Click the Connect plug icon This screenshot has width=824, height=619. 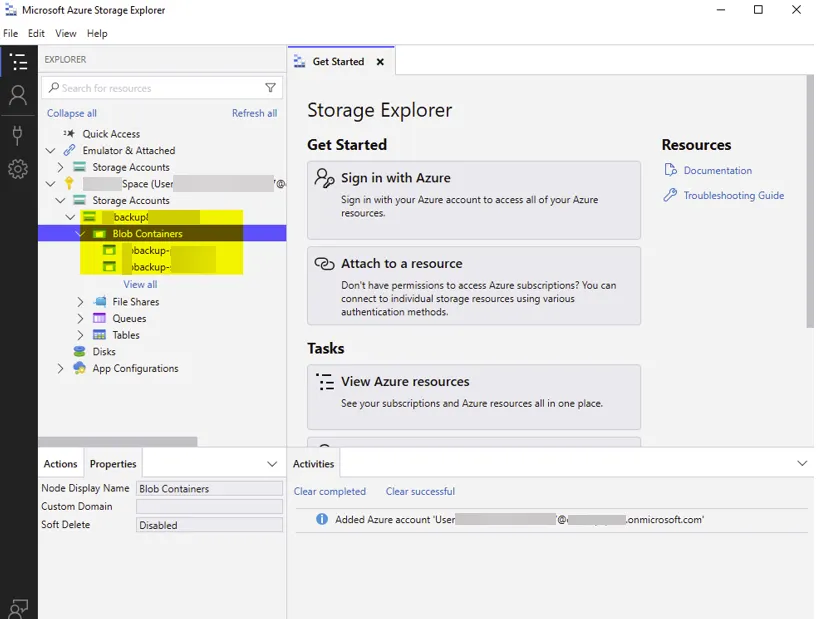pos(18,134)
